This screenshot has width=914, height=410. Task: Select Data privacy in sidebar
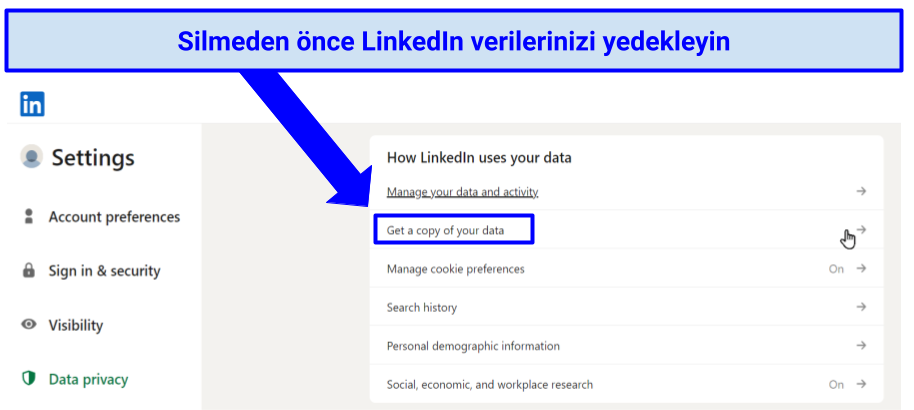tap(88, 380)
